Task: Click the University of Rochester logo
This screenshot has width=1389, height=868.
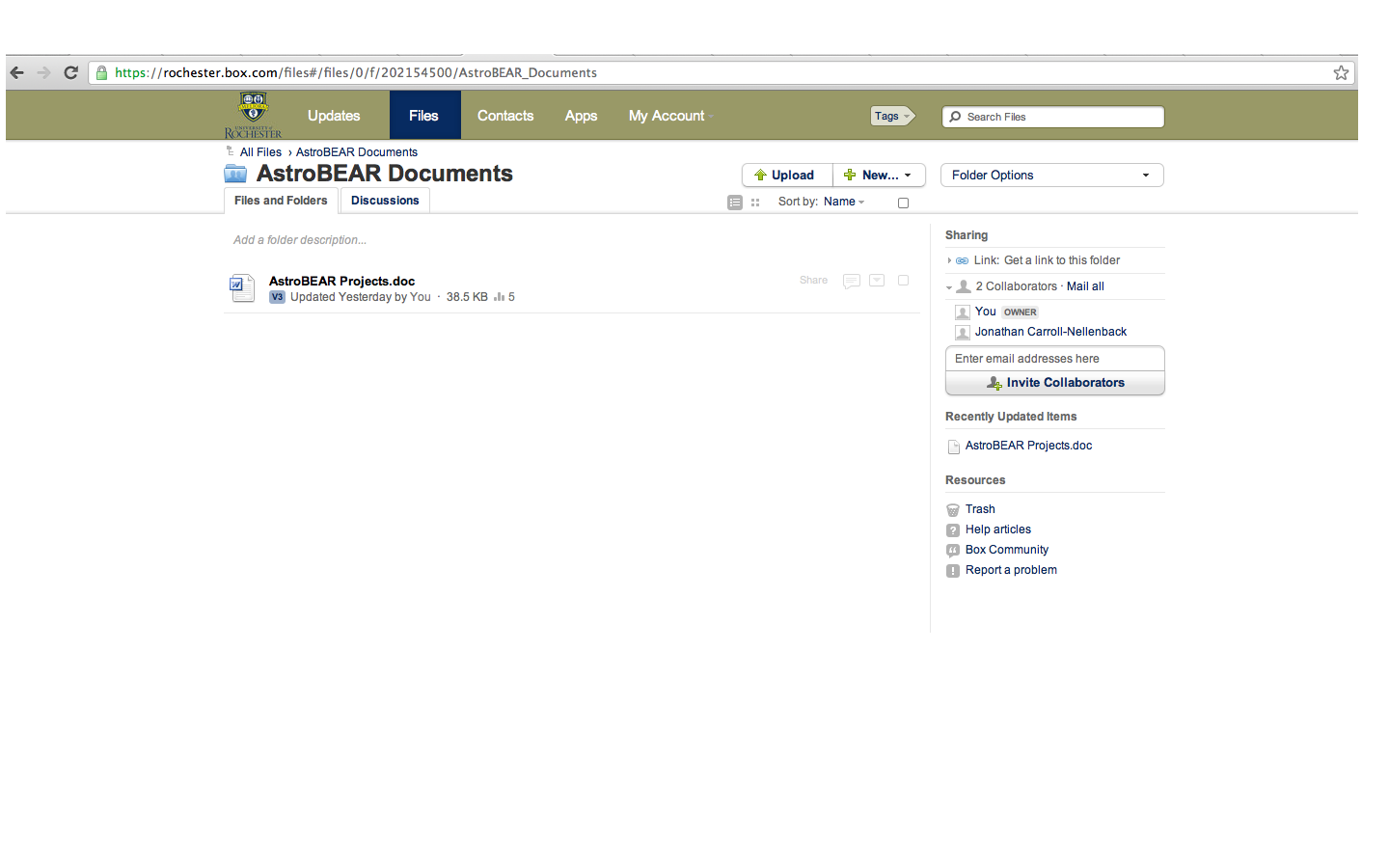Action: click(x=253, y=115)
